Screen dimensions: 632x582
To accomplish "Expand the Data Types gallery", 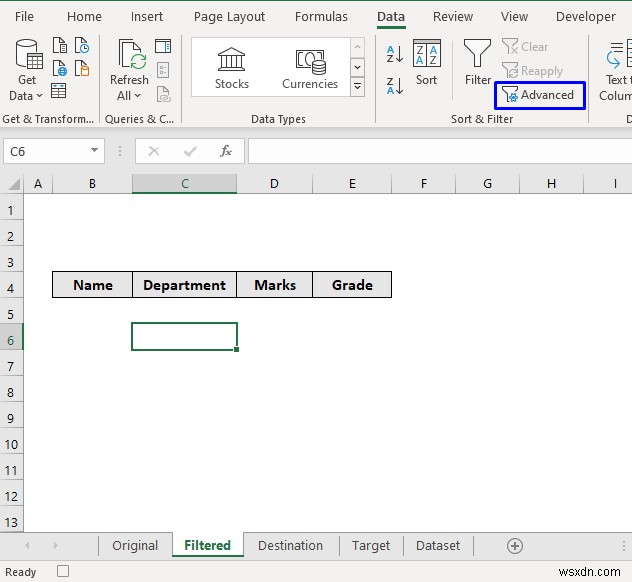I will [x=358, y=87].
